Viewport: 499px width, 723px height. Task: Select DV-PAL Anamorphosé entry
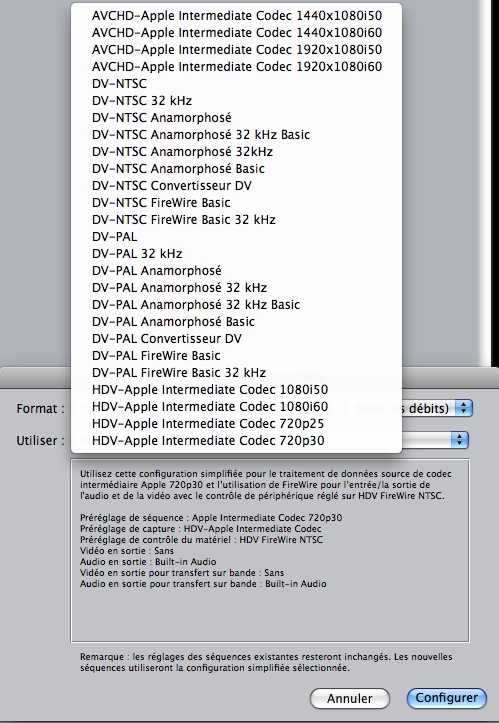click(x=237, y=270)
